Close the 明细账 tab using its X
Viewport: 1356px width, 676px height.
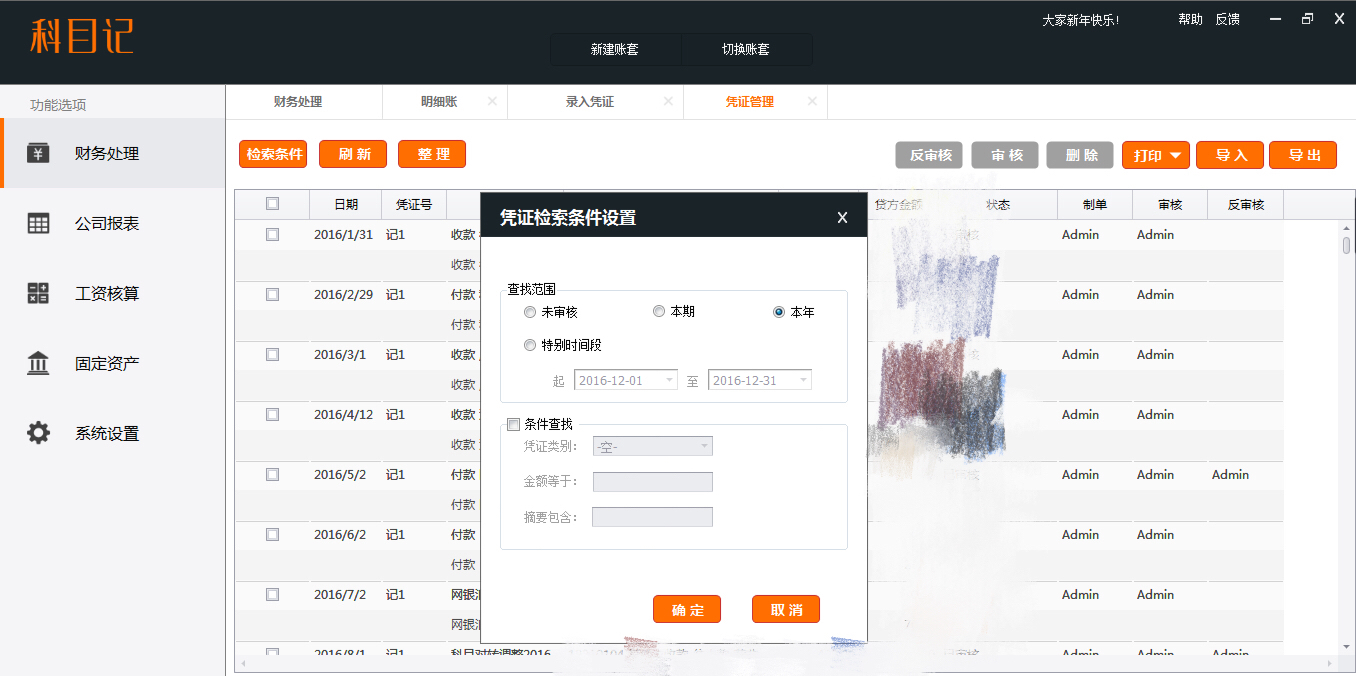click(x=492, y=102)
